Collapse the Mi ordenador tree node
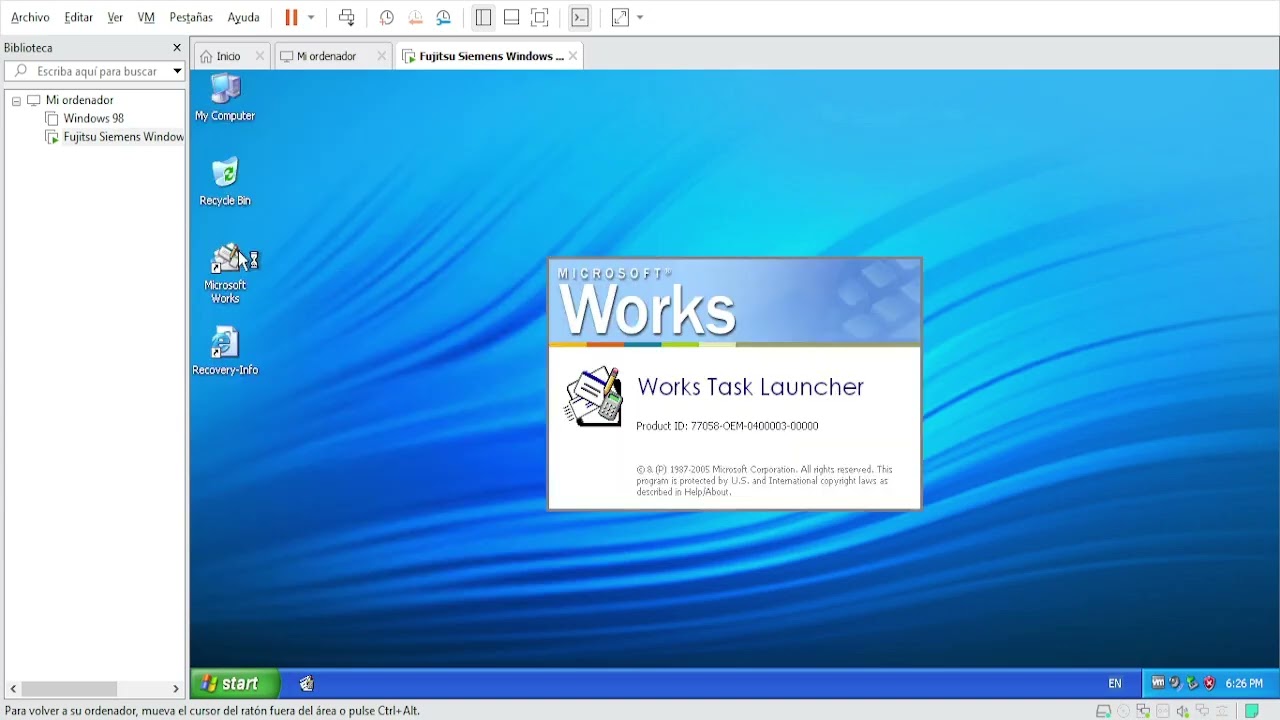 [16, 101]
